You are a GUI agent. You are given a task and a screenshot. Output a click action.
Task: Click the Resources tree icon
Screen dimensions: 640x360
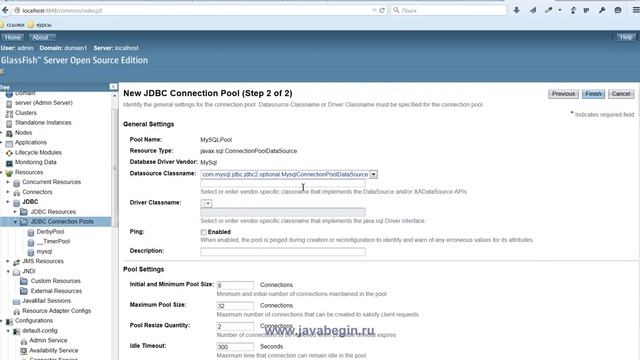[9, 173]
